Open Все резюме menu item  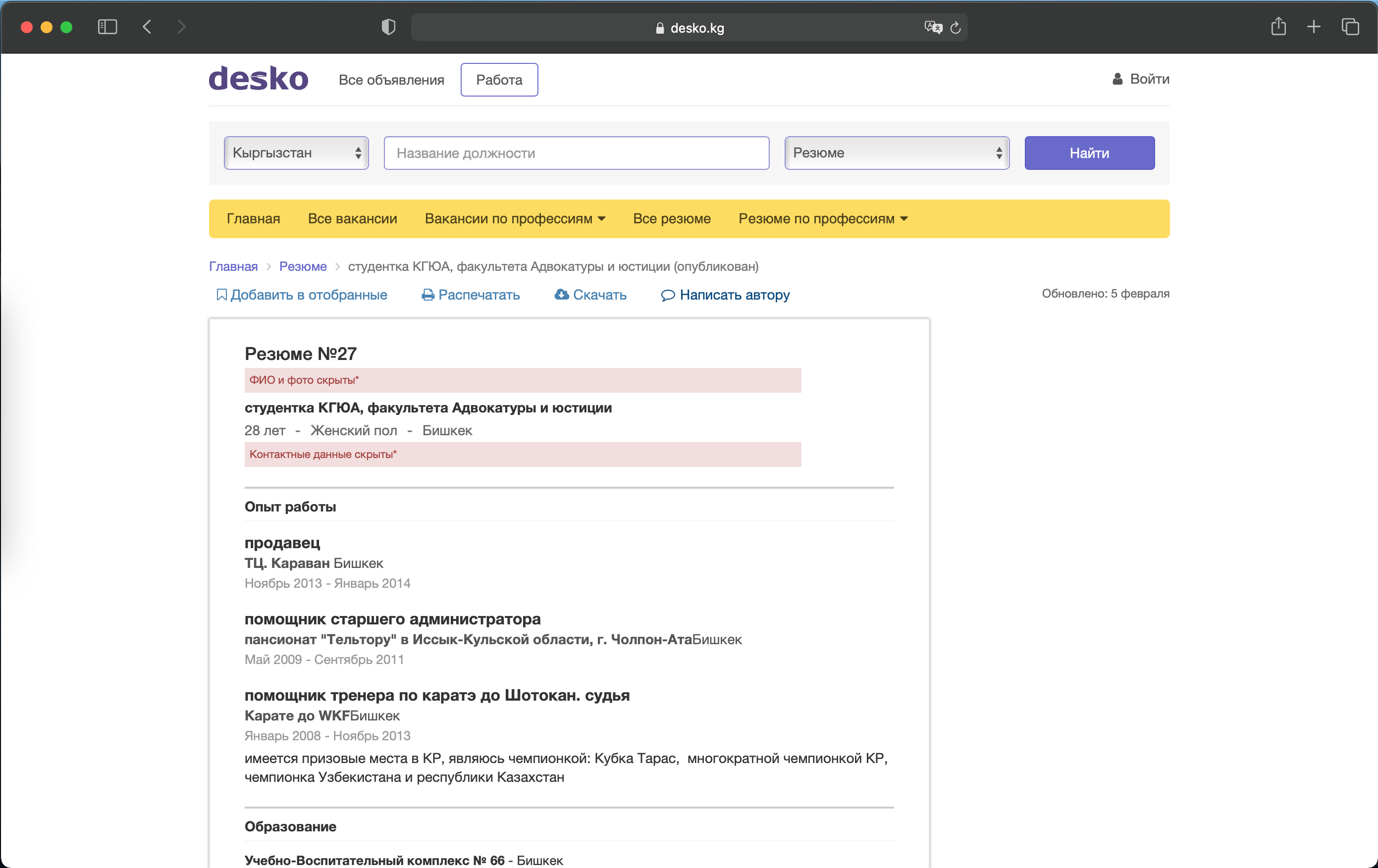click(x=671, y=218)
